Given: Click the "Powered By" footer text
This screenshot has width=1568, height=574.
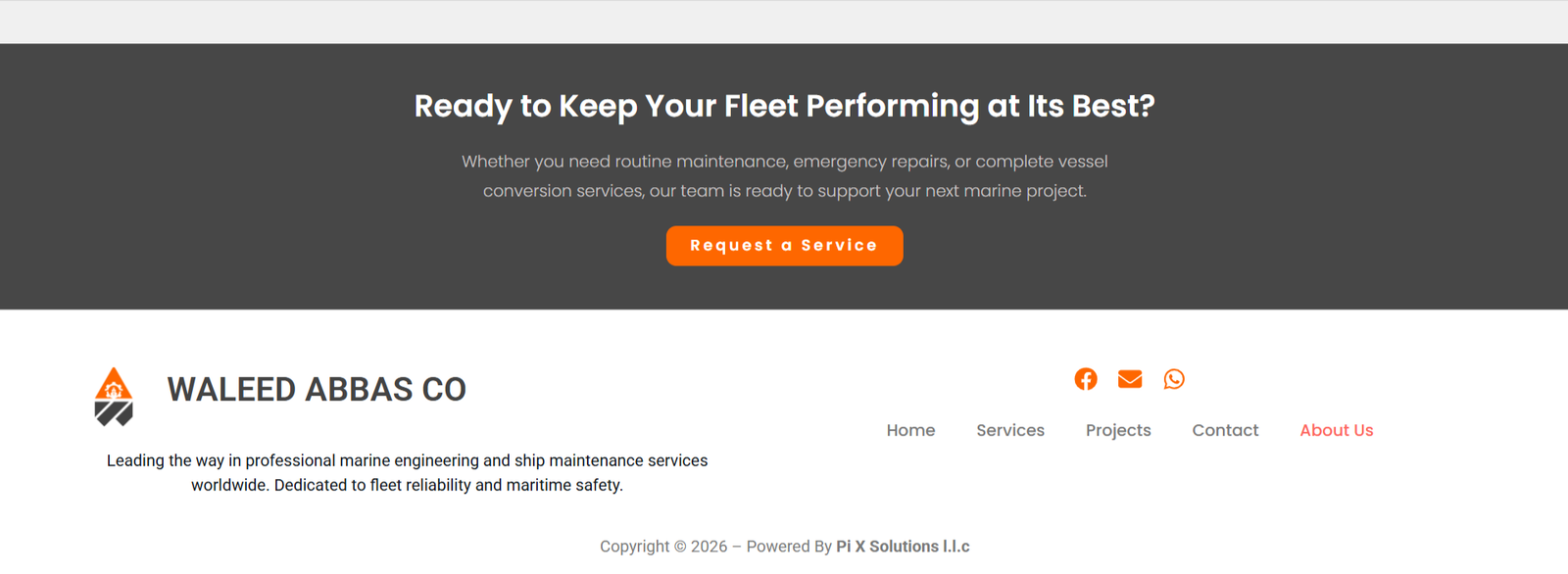Looking at the screenshot, I should pos(789,547).
